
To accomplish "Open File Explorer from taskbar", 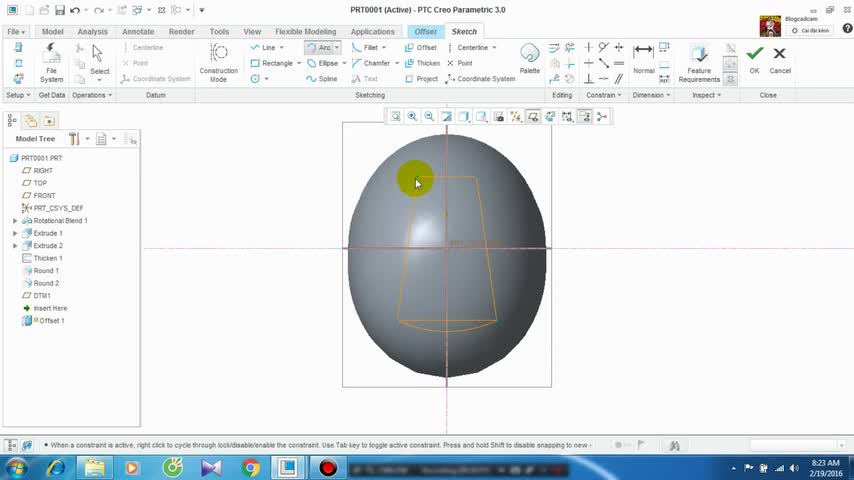I will (95, 467).
